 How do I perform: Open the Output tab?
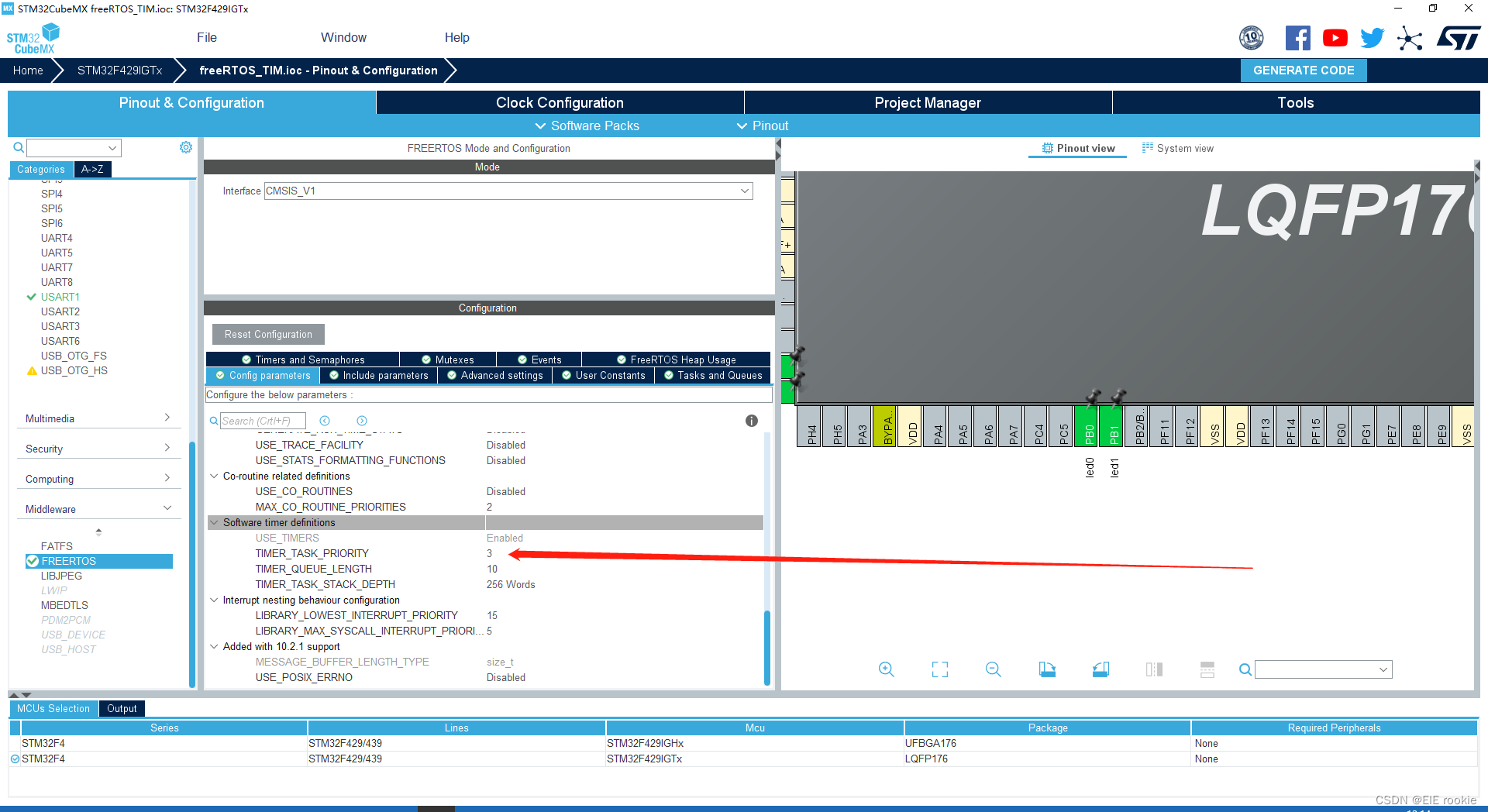(122, 708)
